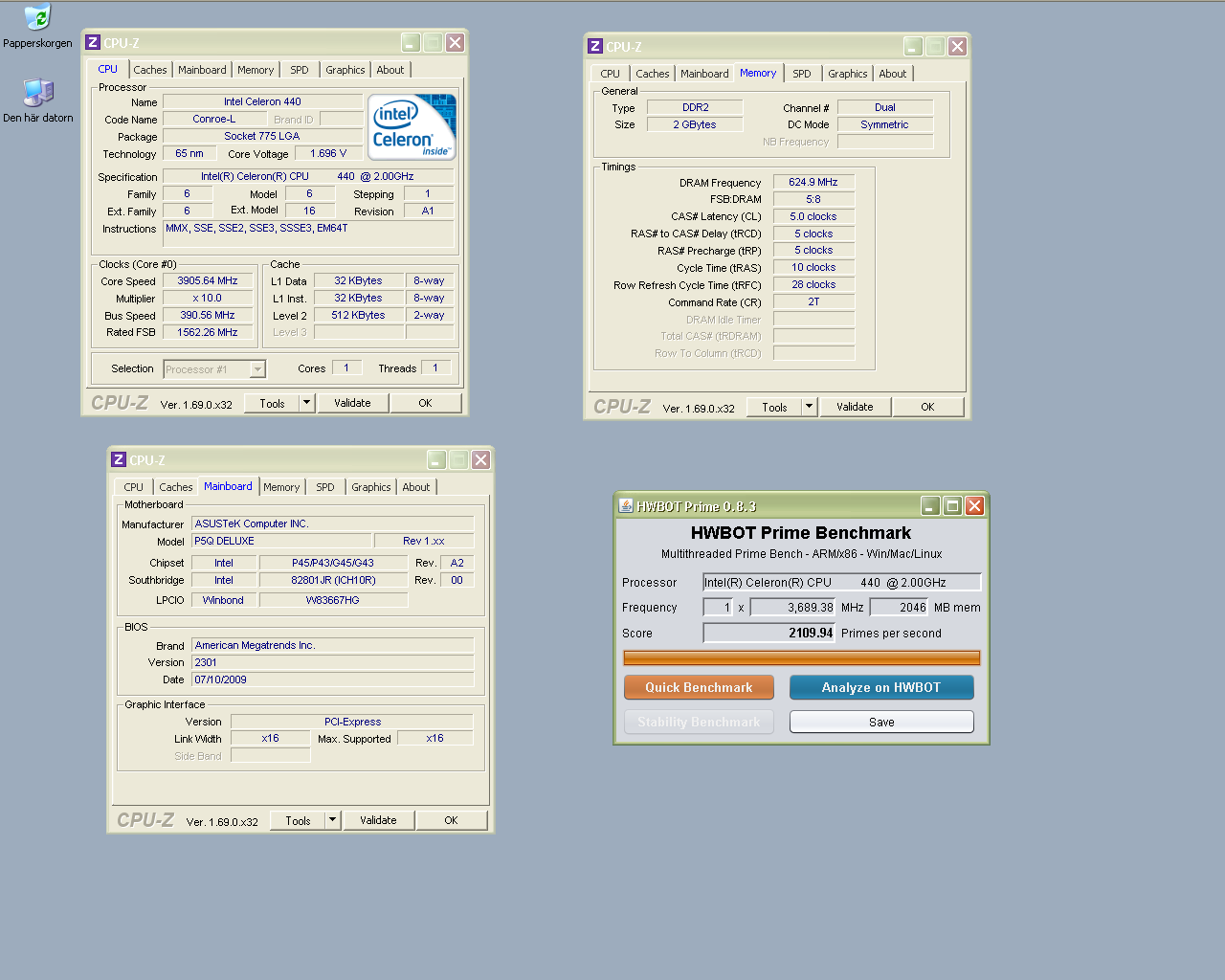Click the Intel Celeron inside logo
Screen dimensions: 1225x980
[x=412, y=126]
